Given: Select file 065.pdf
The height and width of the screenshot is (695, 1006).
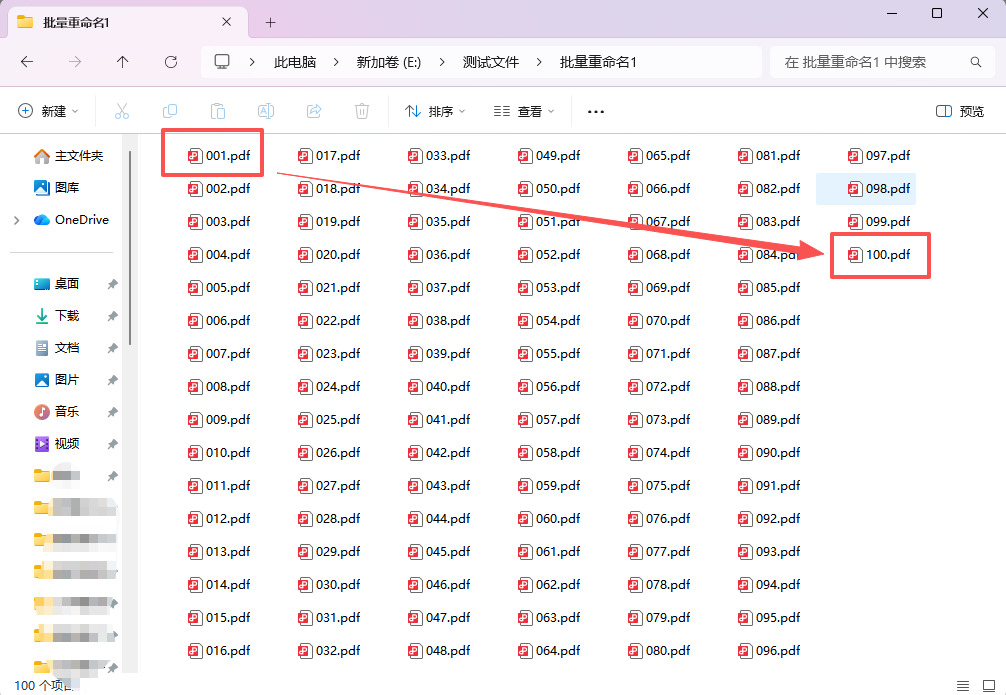Looking at the screenshot, I should 659,155.
